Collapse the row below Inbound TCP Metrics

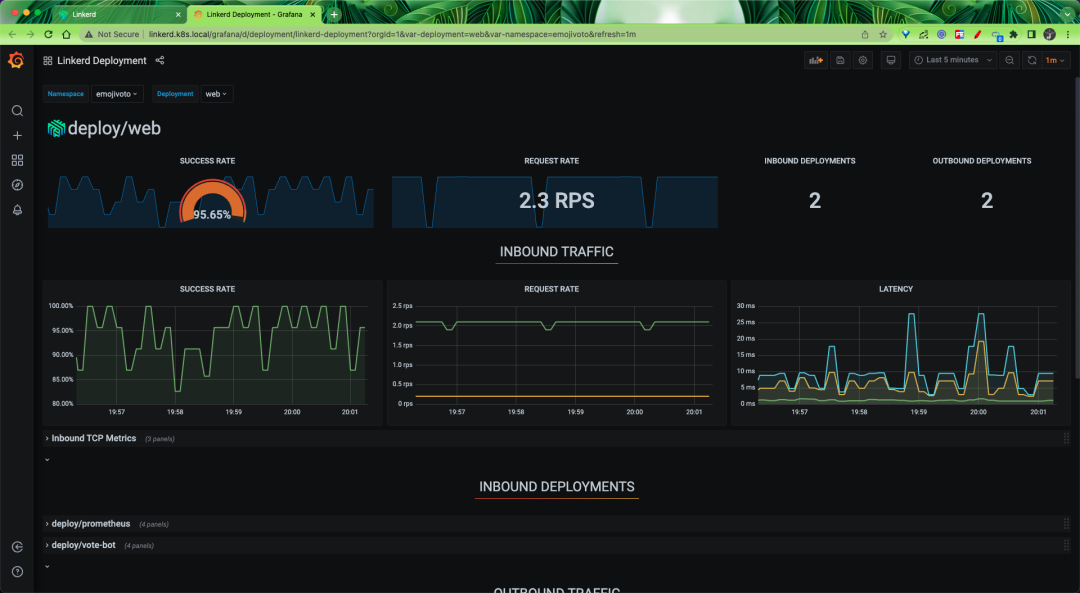(x=47, y=459)
